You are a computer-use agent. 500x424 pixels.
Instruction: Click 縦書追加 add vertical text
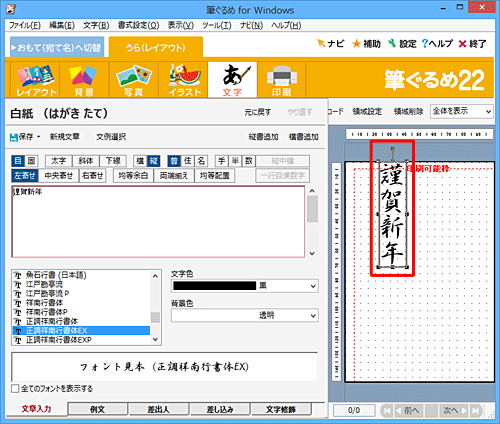pos(263,137)
